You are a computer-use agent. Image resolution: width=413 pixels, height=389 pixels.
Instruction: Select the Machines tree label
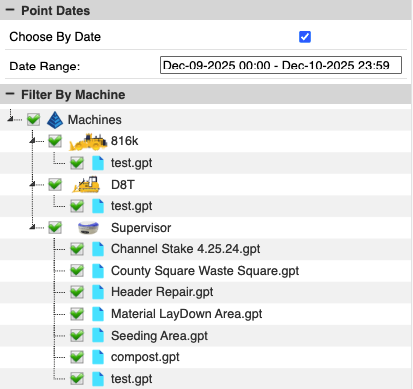(x=95, y=120)
